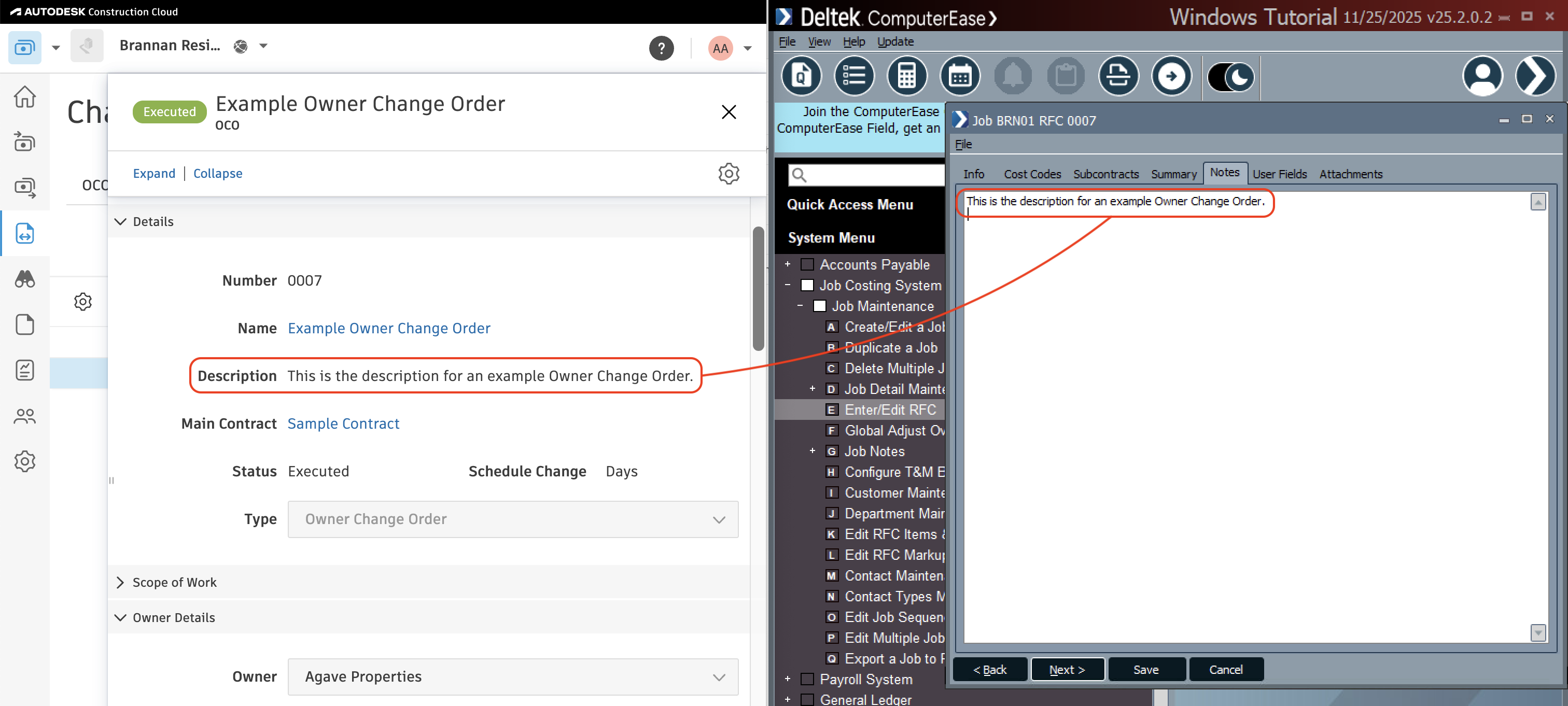Click the calculator icon in ComputerEase toolbar
The image size is (1568, 706).
tap(906, 77)
